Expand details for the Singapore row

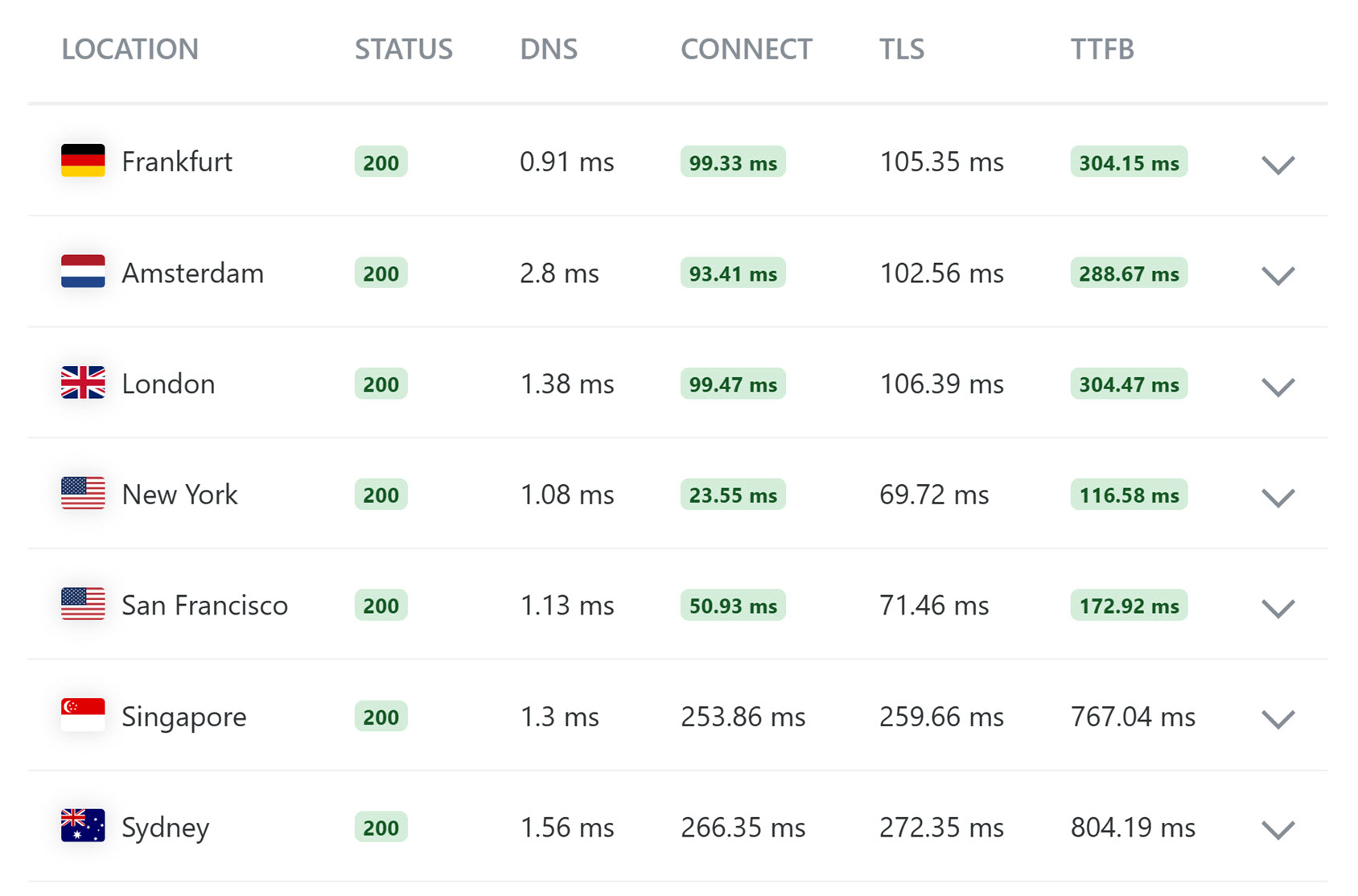1278,719
